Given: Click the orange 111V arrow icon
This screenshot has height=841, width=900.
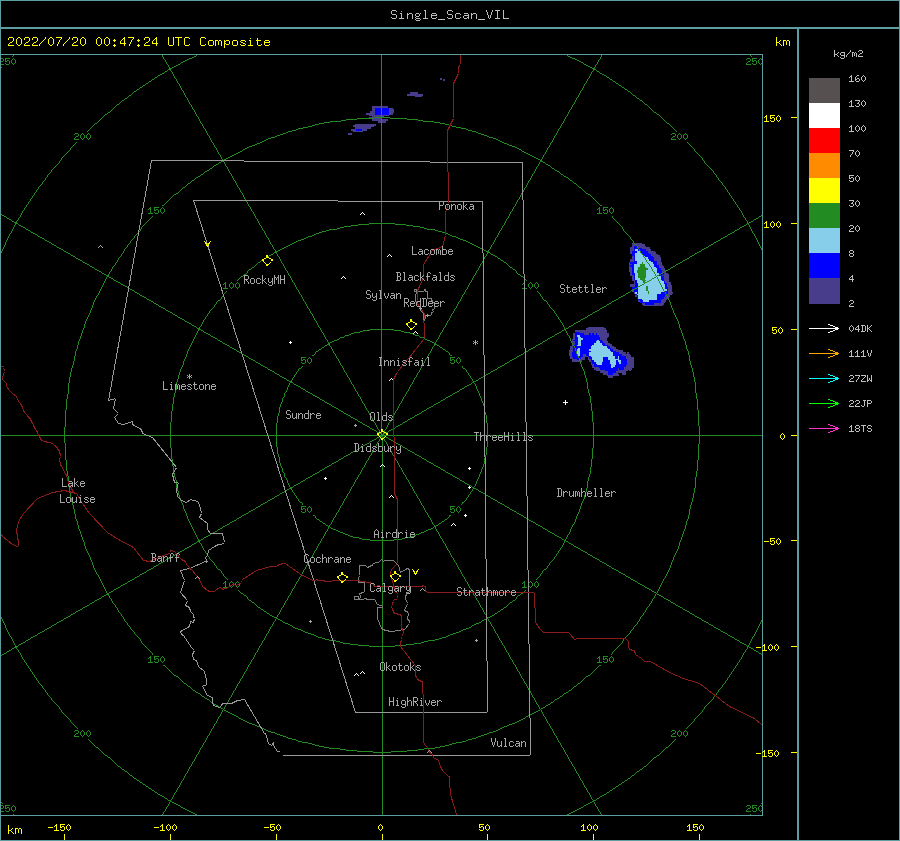Looking at the screenshot, I should 824,354.
